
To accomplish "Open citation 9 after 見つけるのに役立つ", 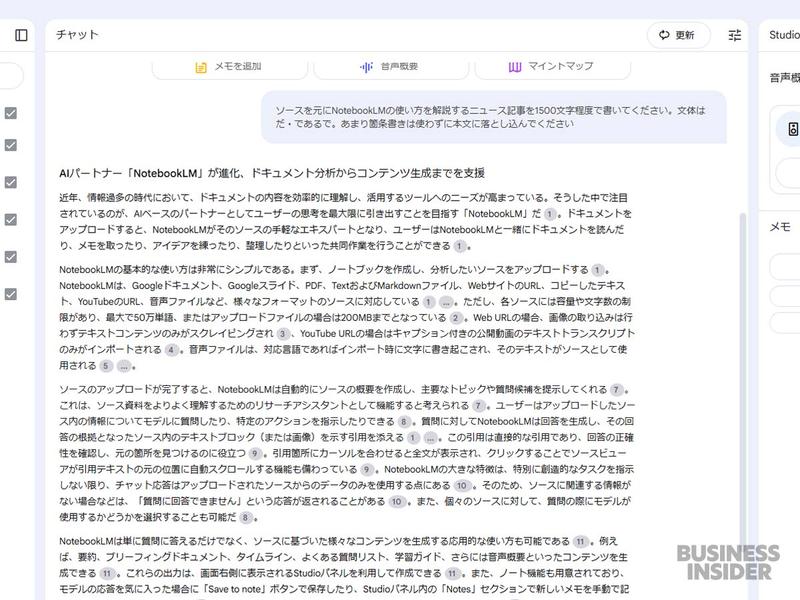I will [x=255, y=454].
